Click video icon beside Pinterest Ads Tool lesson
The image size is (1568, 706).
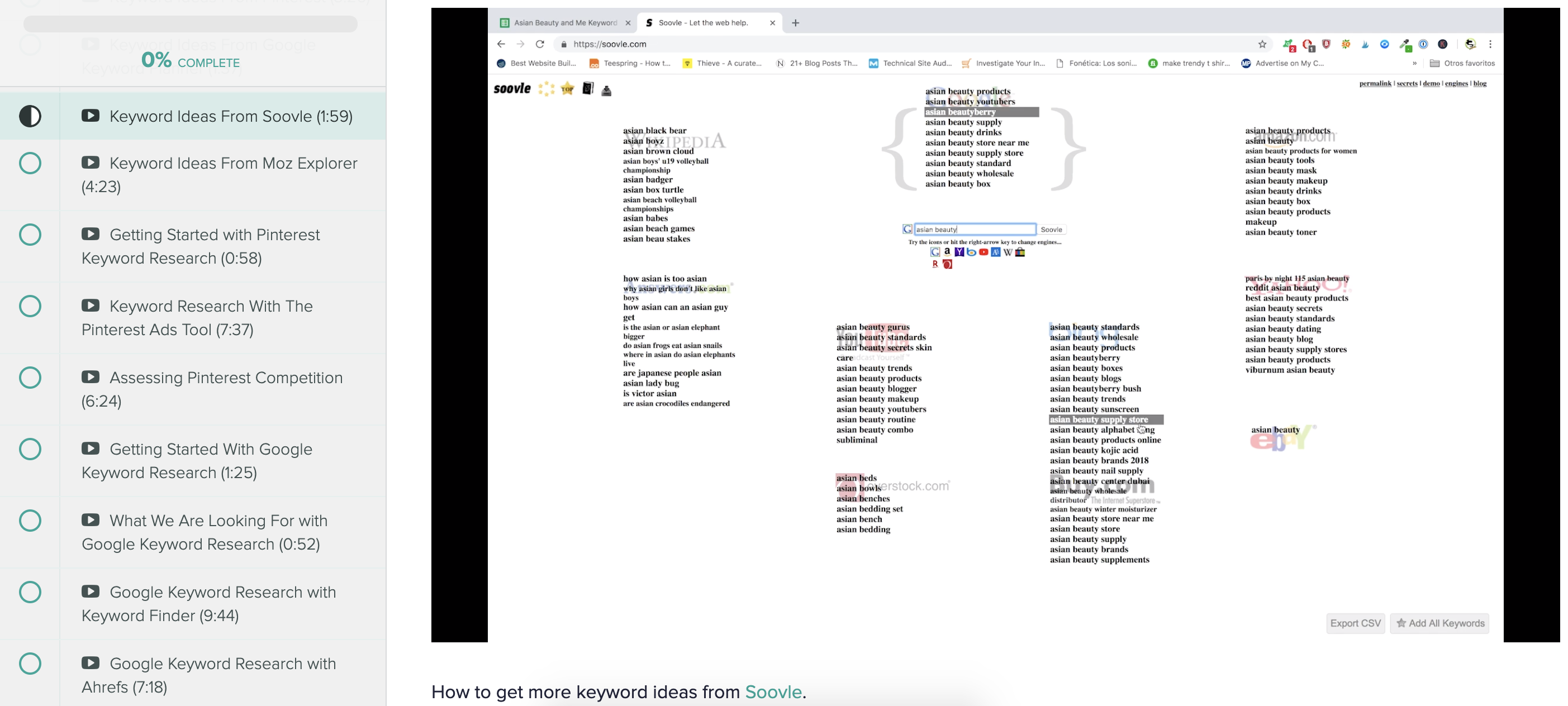coord(91,306)
